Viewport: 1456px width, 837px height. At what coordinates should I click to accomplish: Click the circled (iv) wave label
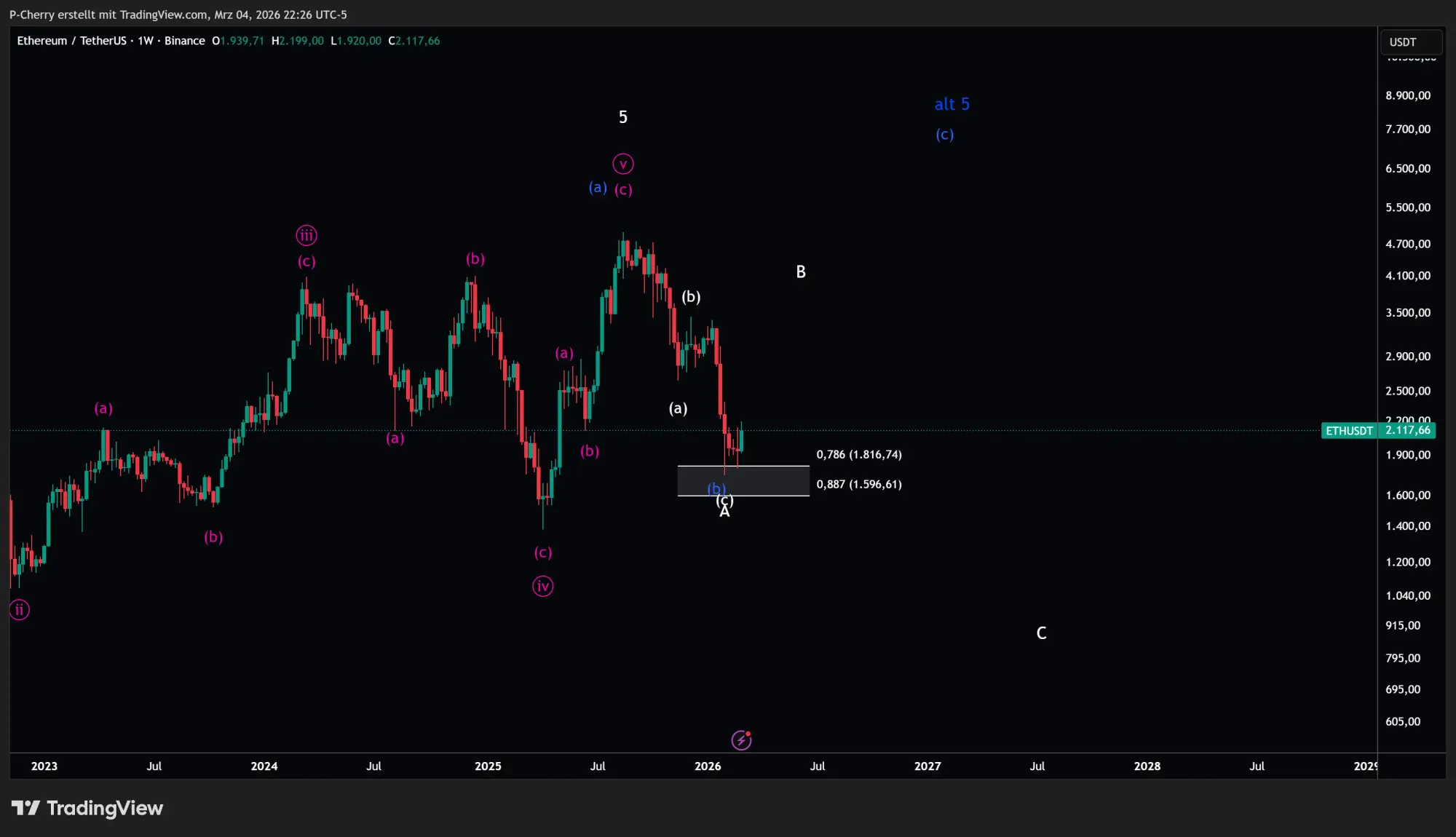[x=542, y=585]
